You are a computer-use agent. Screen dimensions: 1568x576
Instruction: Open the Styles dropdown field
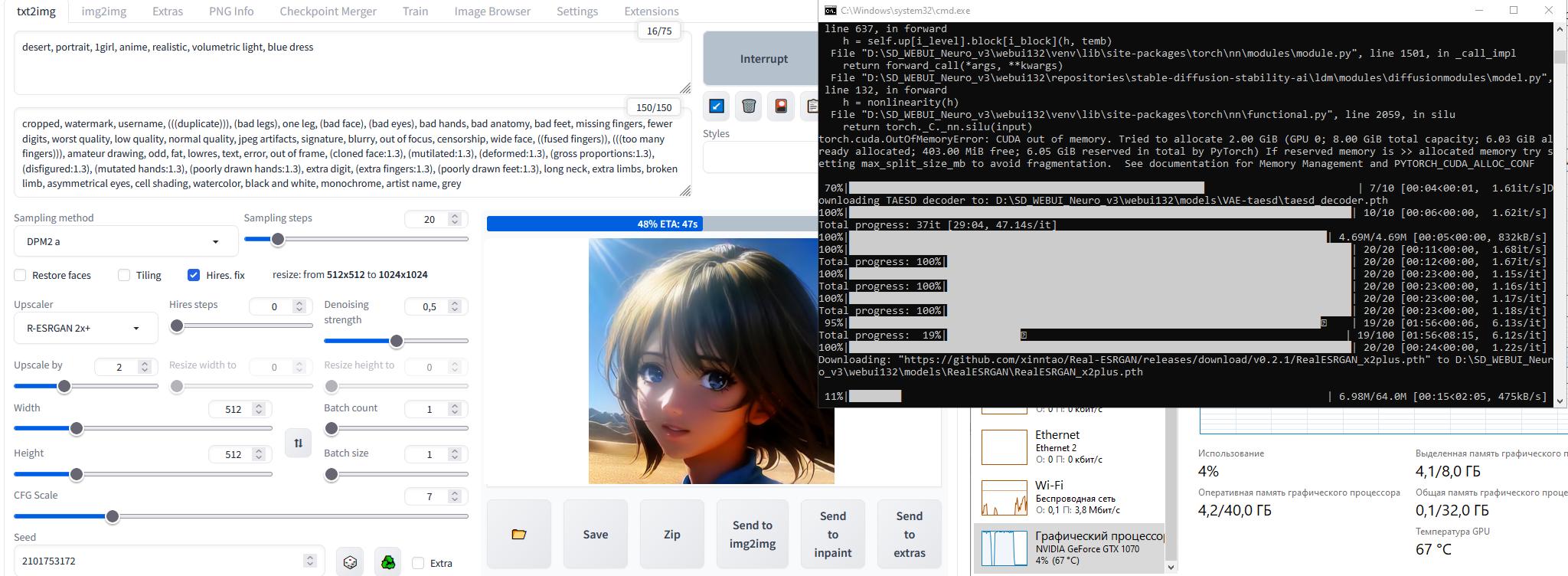[758, 158]
